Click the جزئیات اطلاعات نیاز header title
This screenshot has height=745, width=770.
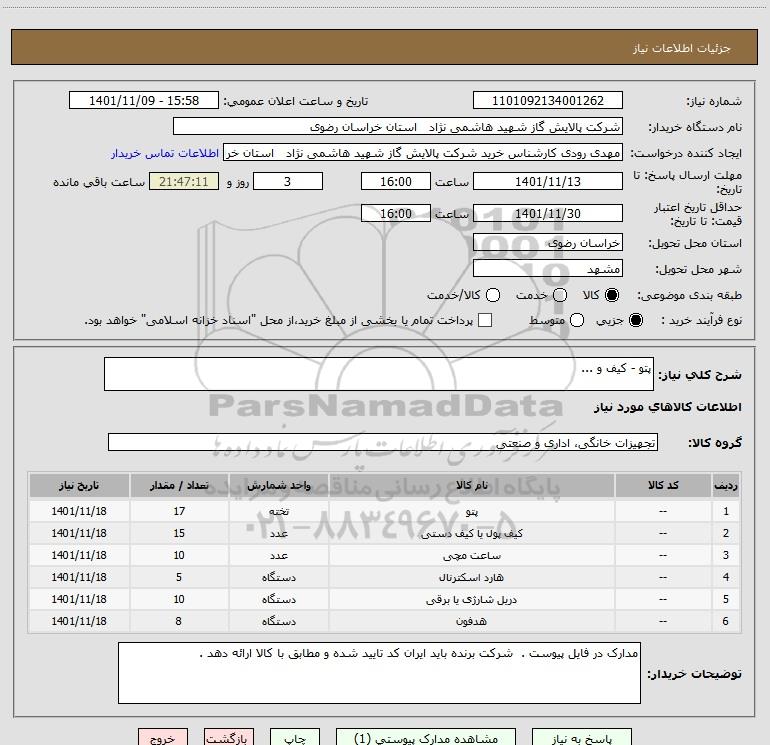[x=682, y=48]
